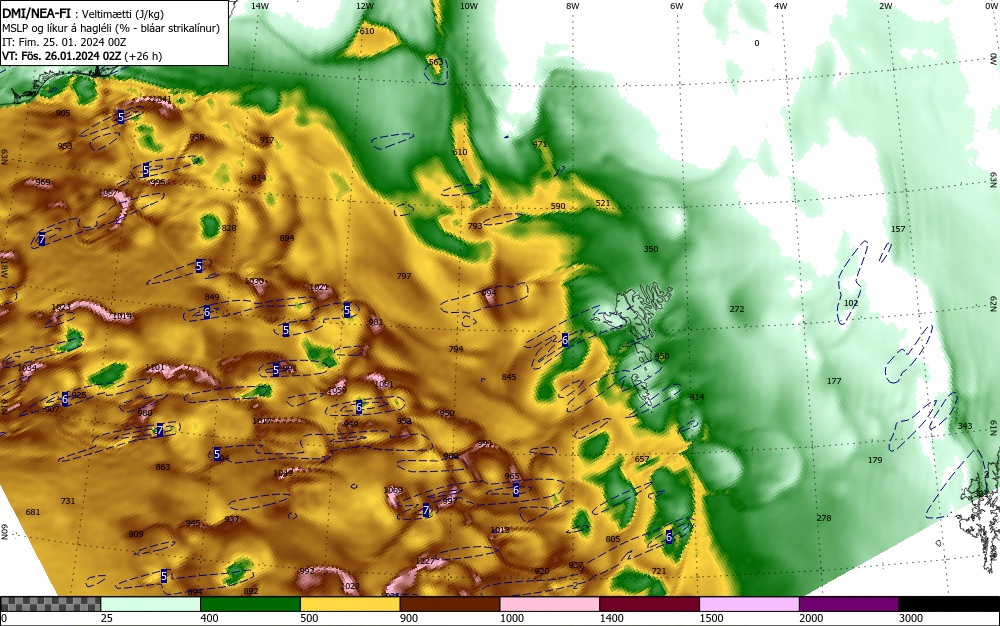Click the map value 350
The image size is (1000, 626).
[x=651, y=249]
